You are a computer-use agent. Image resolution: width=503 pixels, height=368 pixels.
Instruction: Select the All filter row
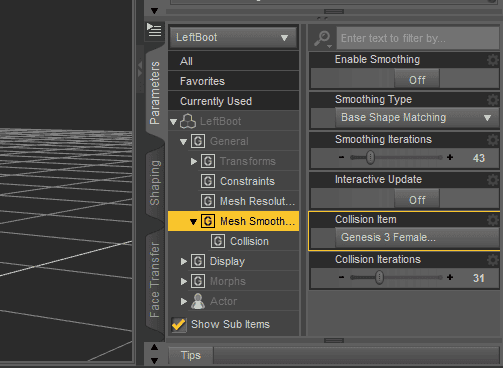click(x=233, y=61)
